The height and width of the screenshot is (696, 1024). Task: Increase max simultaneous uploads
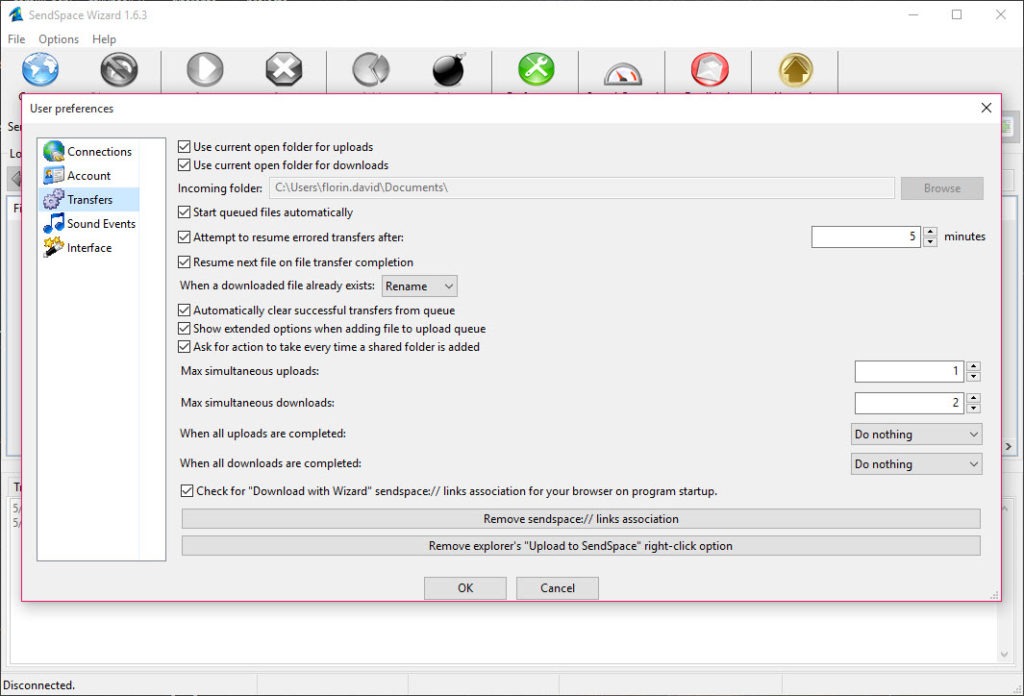(x=973, y=366)
